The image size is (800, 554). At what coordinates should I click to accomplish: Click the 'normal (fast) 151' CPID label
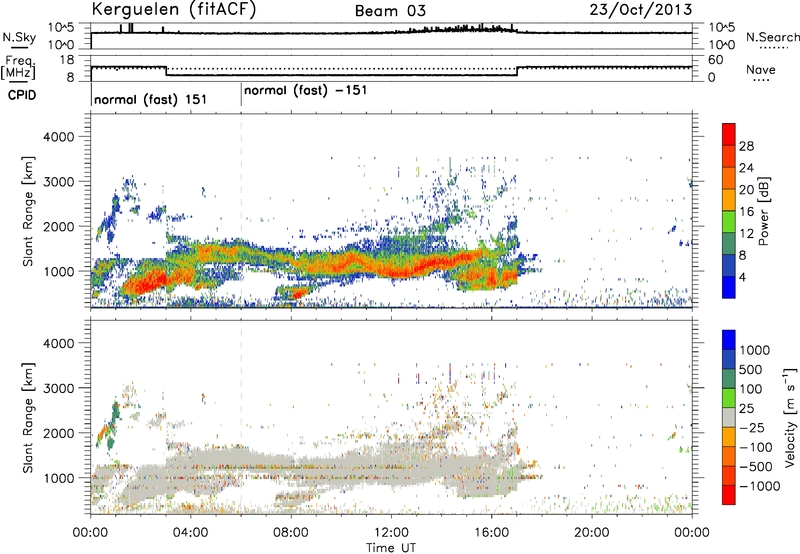151,99
